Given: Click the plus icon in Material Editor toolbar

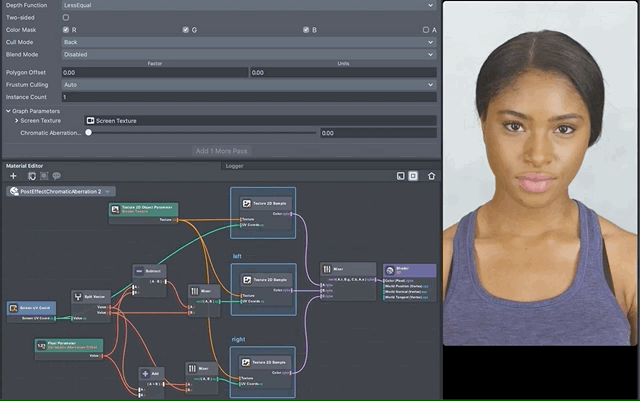Looking at the screenshot, I should coord(12,176).
